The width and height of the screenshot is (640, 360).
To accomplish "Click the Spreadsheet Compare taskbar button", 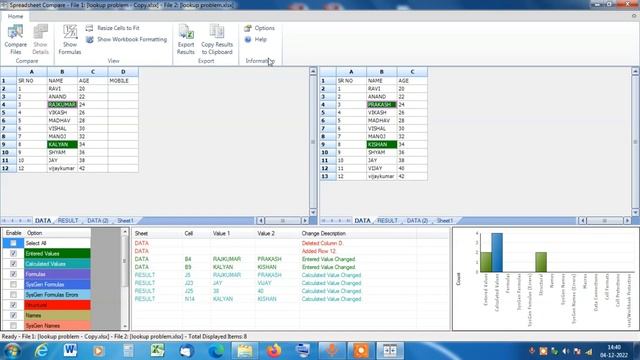I will pyautogui.click(x=390, y=351).
